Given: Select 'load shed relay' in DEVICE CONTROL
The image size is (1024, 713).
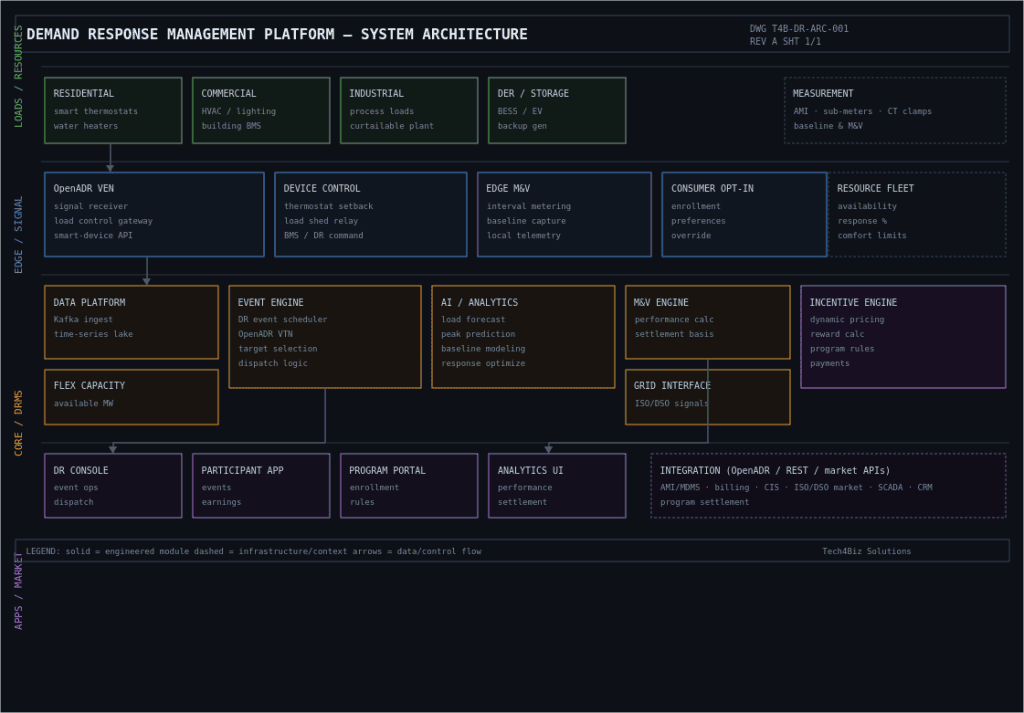Looking at the screenshot, I should [321, 221].
